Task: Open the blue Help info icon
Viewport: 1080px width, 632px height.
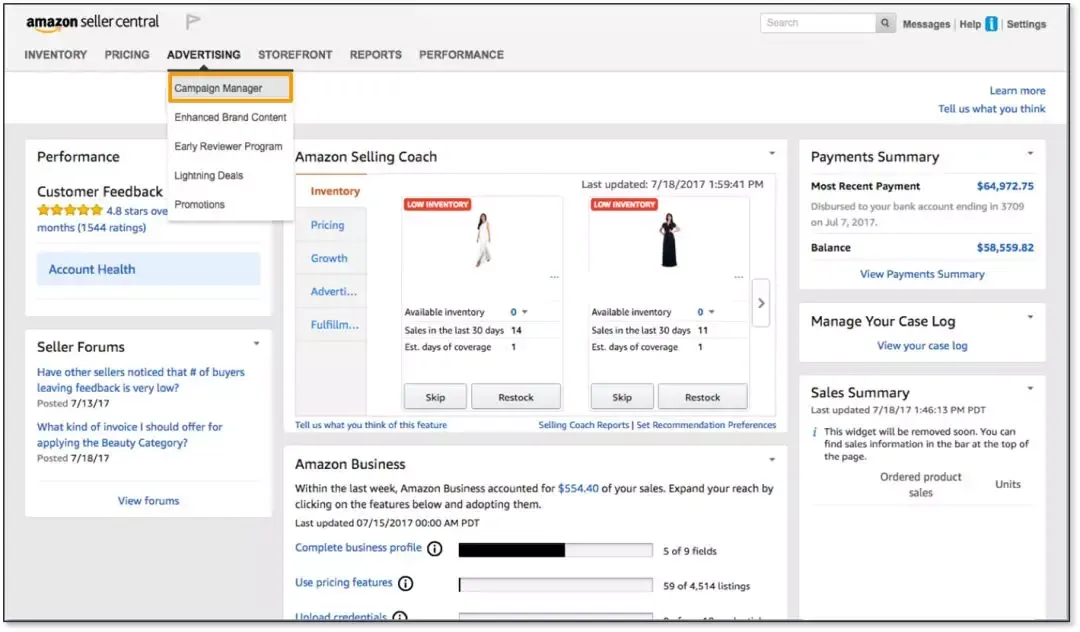Action: coord(991,24)
